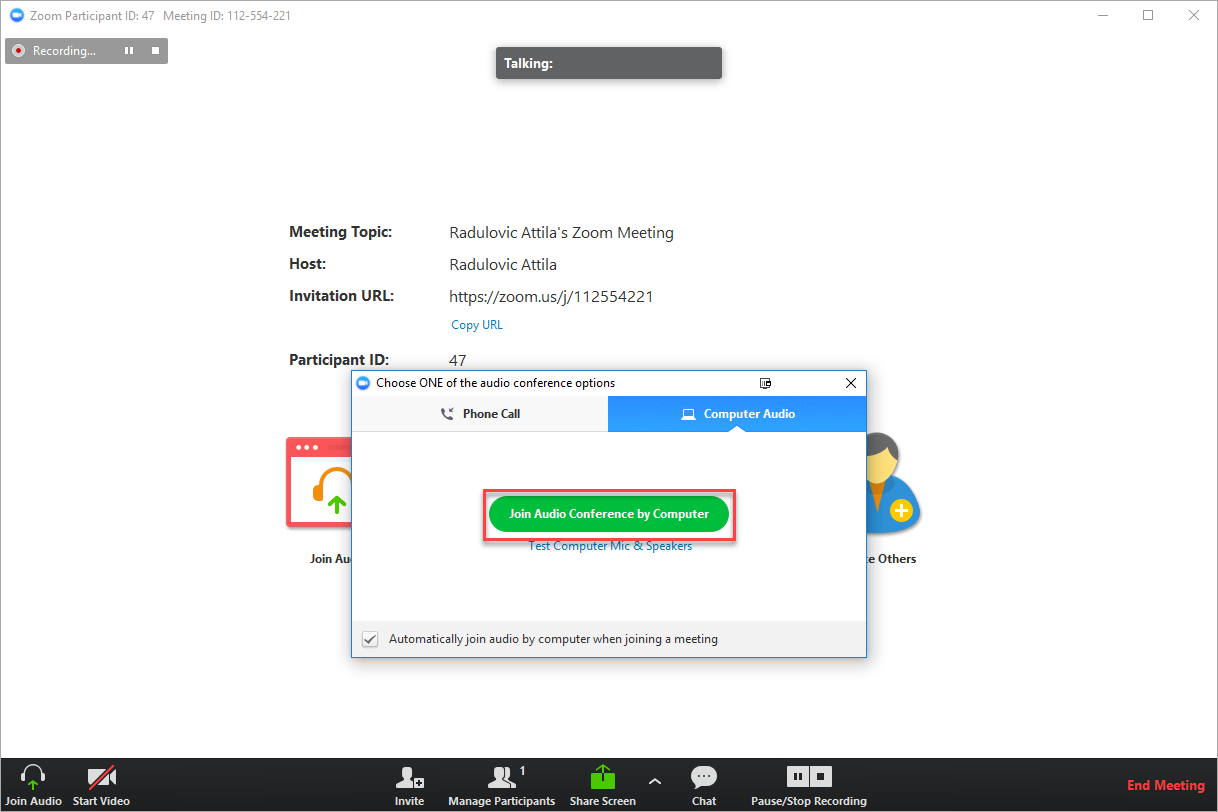
Task: Open Invite from the bottom toolbar
Action: (x=409, y=785)
